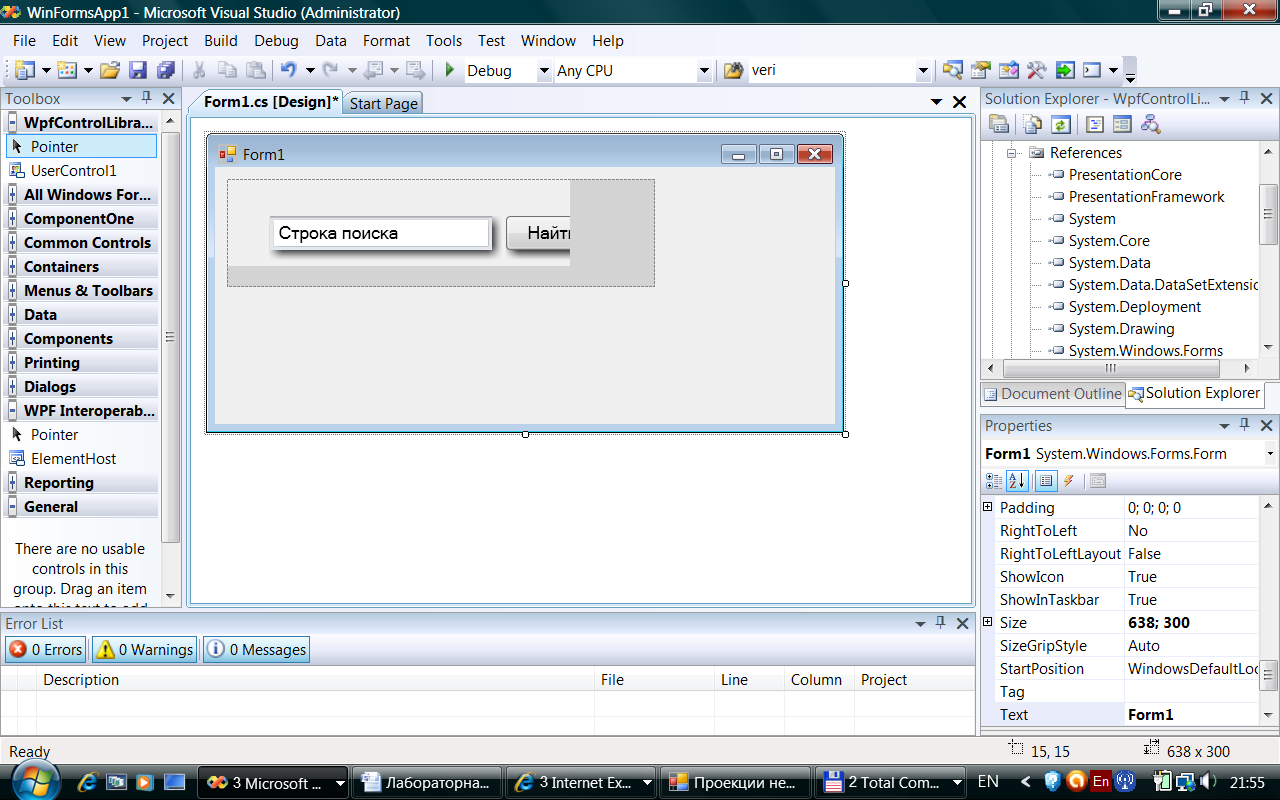Switch to the Document Outline tab

pos(1052,394)
